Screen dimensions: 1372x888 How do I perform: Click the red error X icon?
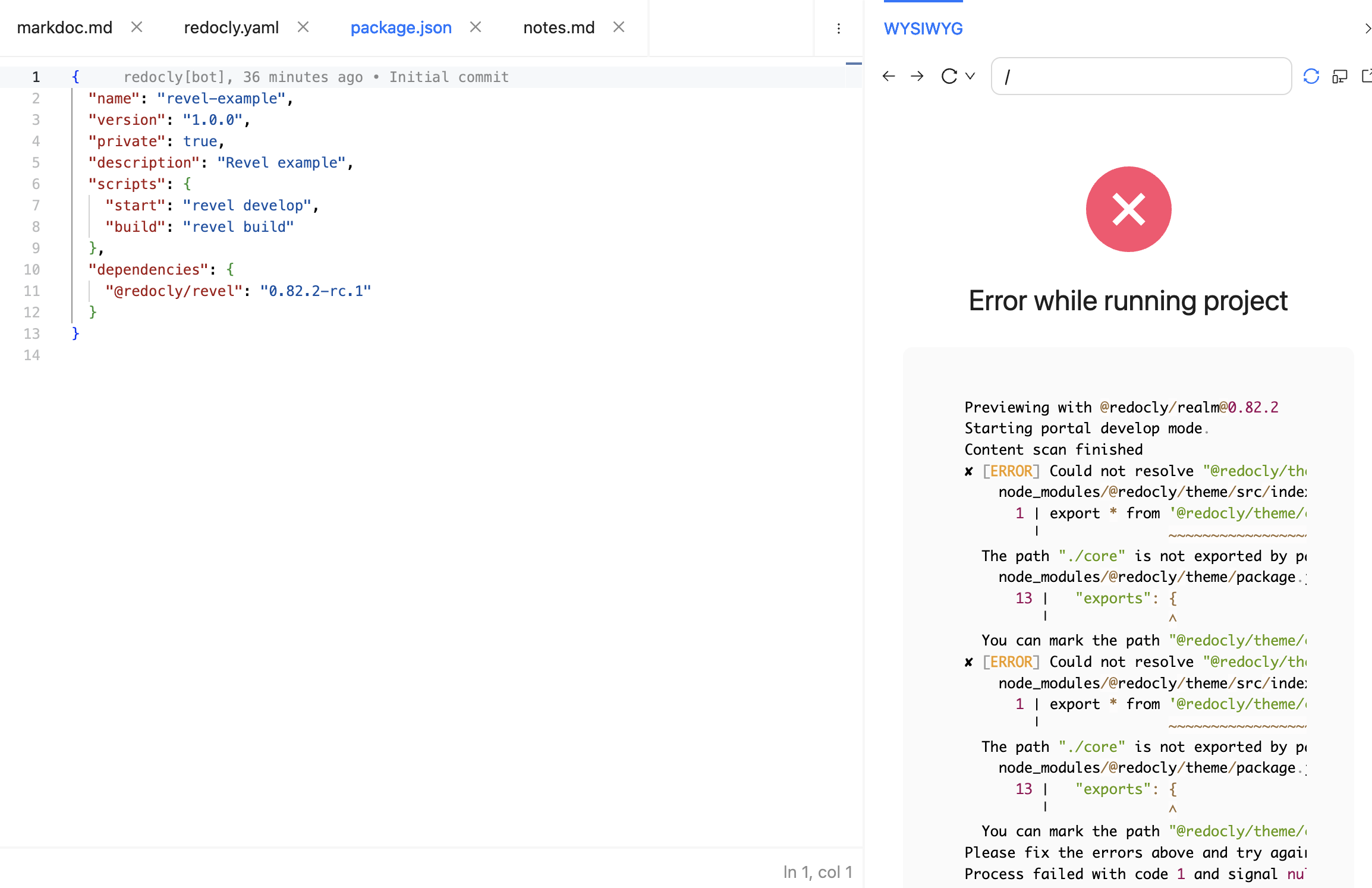click(x=1128, y=209)
